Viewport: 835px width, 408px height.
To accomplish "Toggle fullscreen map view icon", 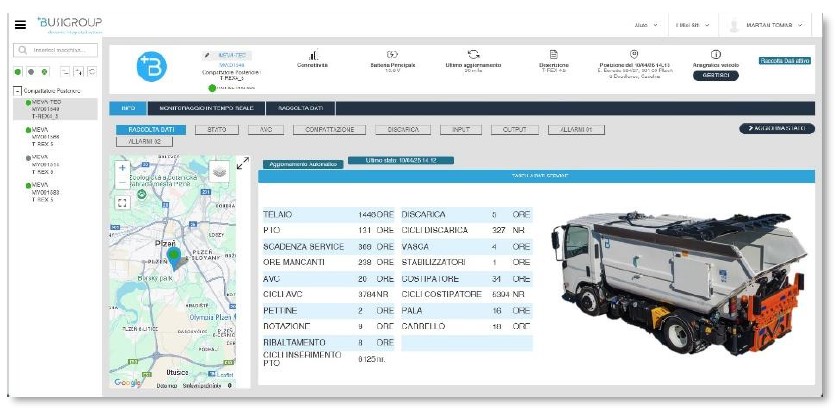I will point(122,202).
